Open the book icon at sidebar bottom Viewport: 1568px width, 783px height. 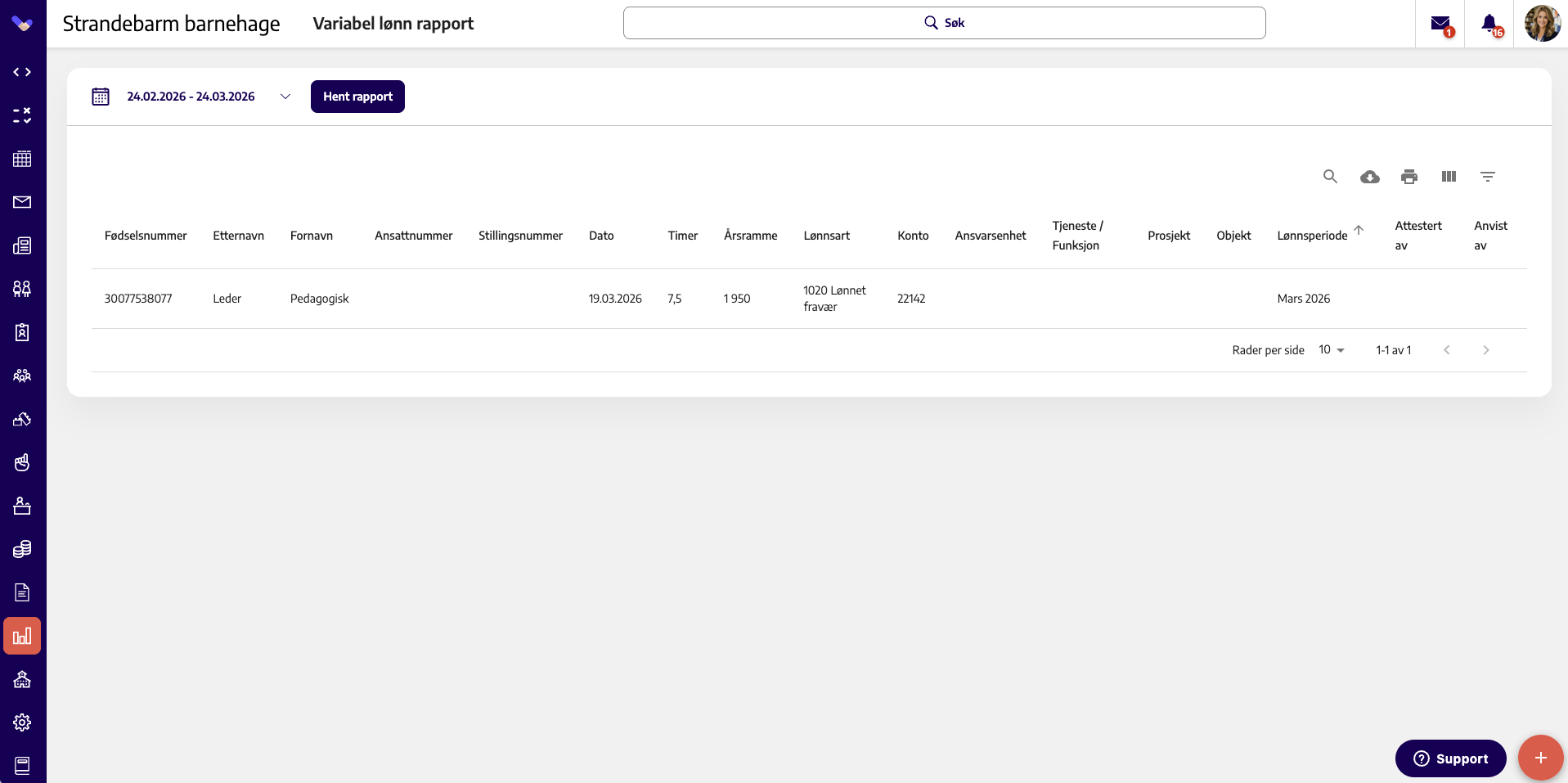pyautogui.click(x=22, y=766)
